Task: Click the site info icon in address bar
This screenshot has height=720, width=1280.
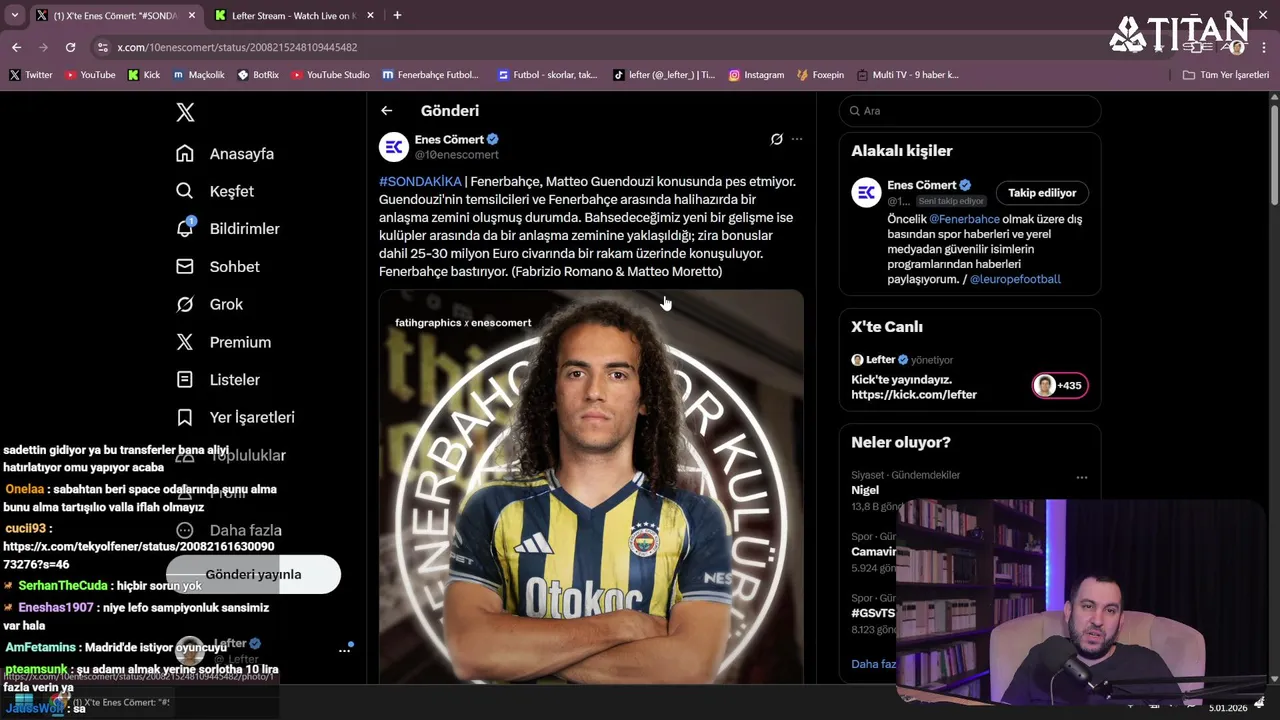Action: coord(102,47)
